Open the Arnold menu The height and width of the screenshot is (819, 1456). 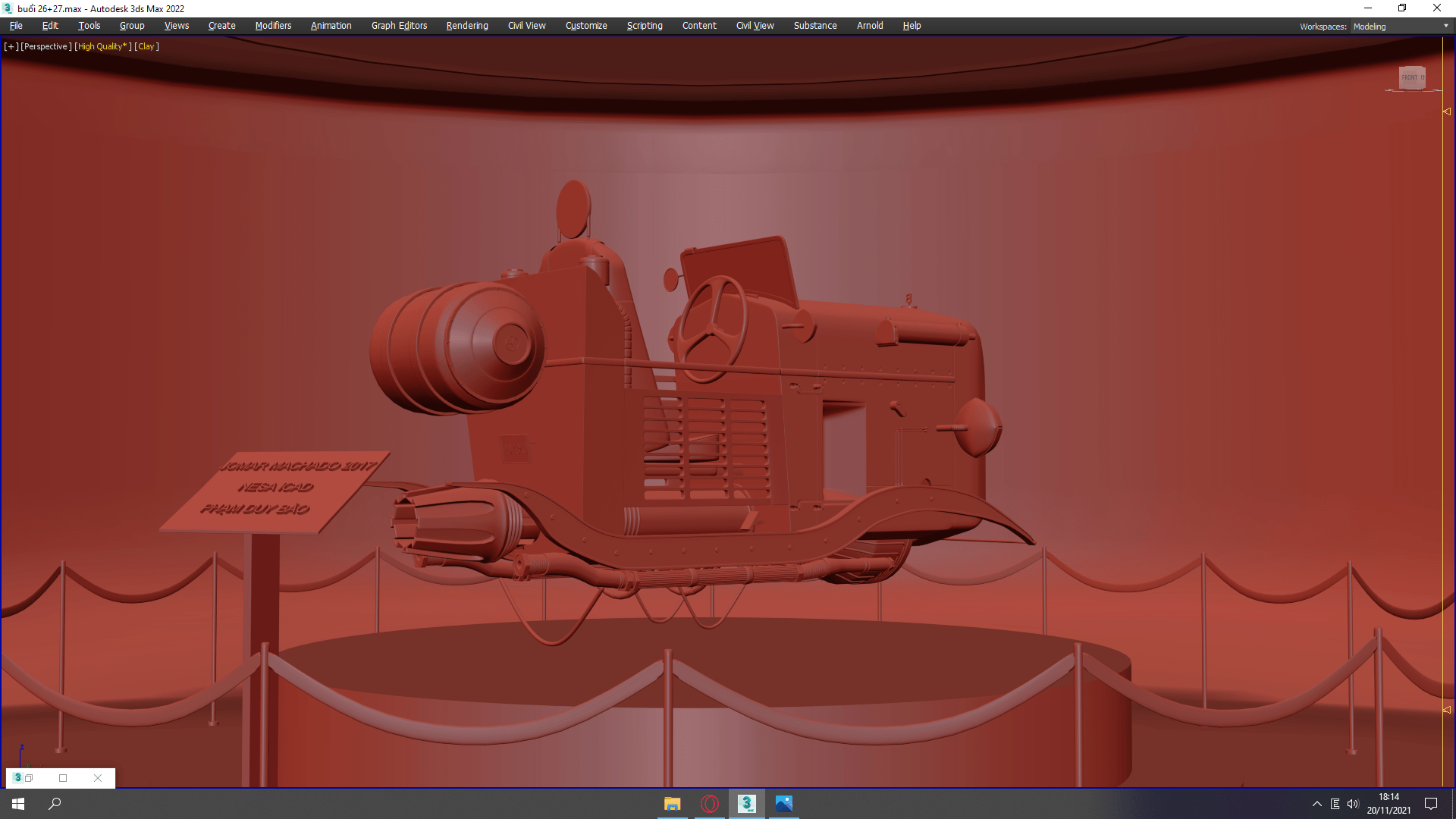870,26
